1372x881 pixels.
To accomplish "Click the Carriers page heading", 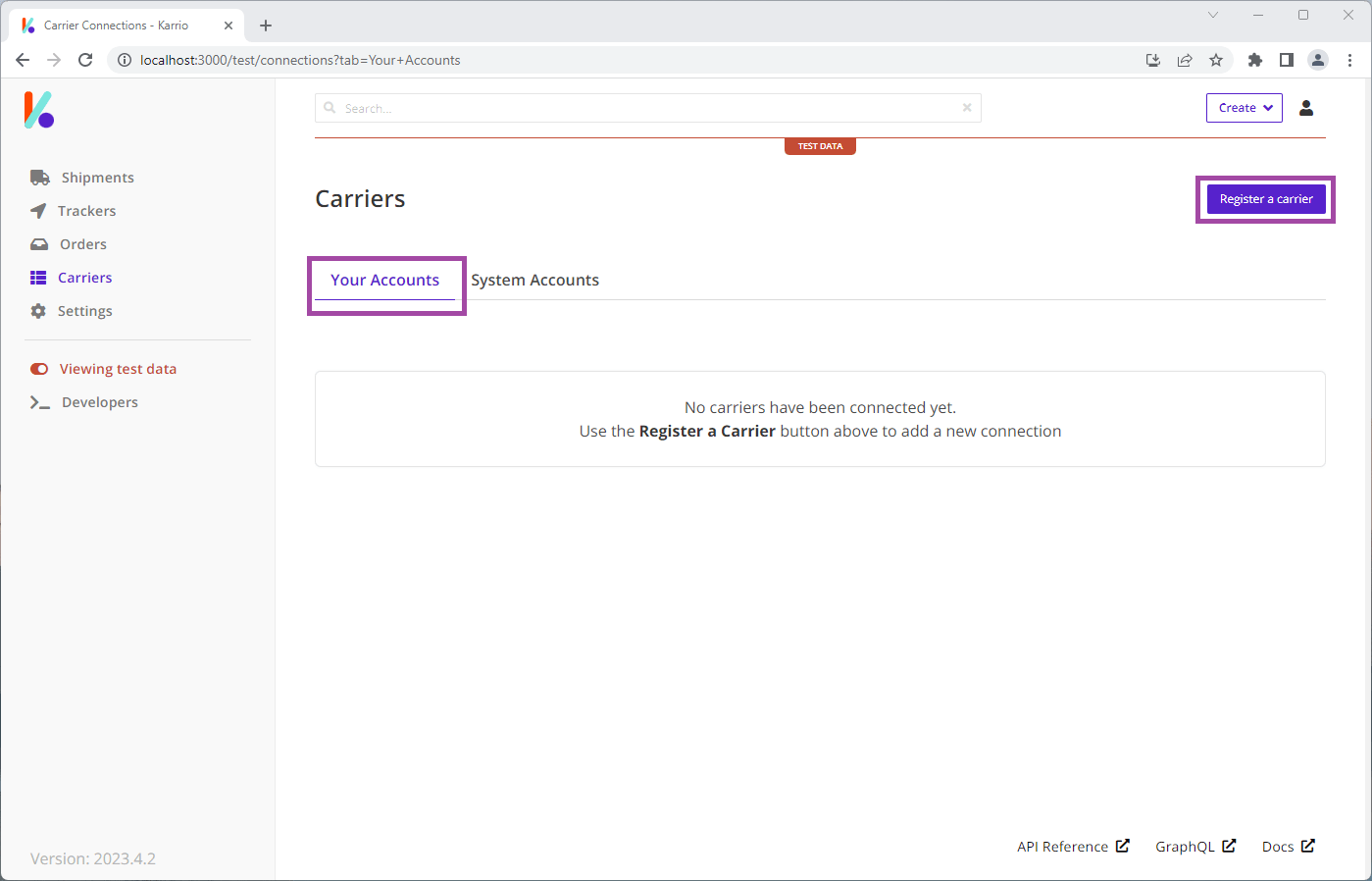I will click(360, 199).
